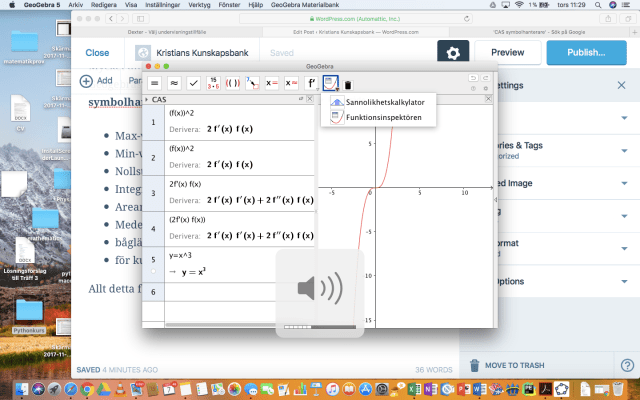Click the Publish... button
The height and width of the screenshot is (400, 640).
[x=579, y=53]
